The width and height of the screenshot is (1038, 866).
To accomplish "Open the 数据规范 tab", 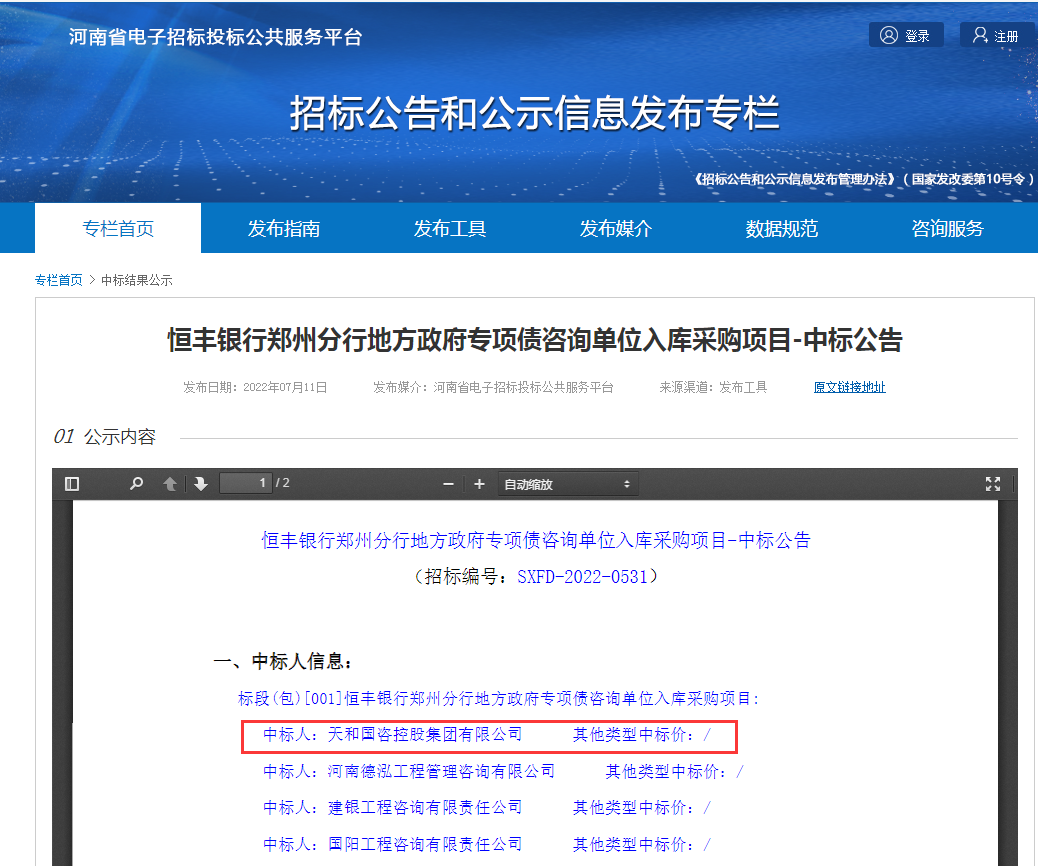I will [782, 228].
